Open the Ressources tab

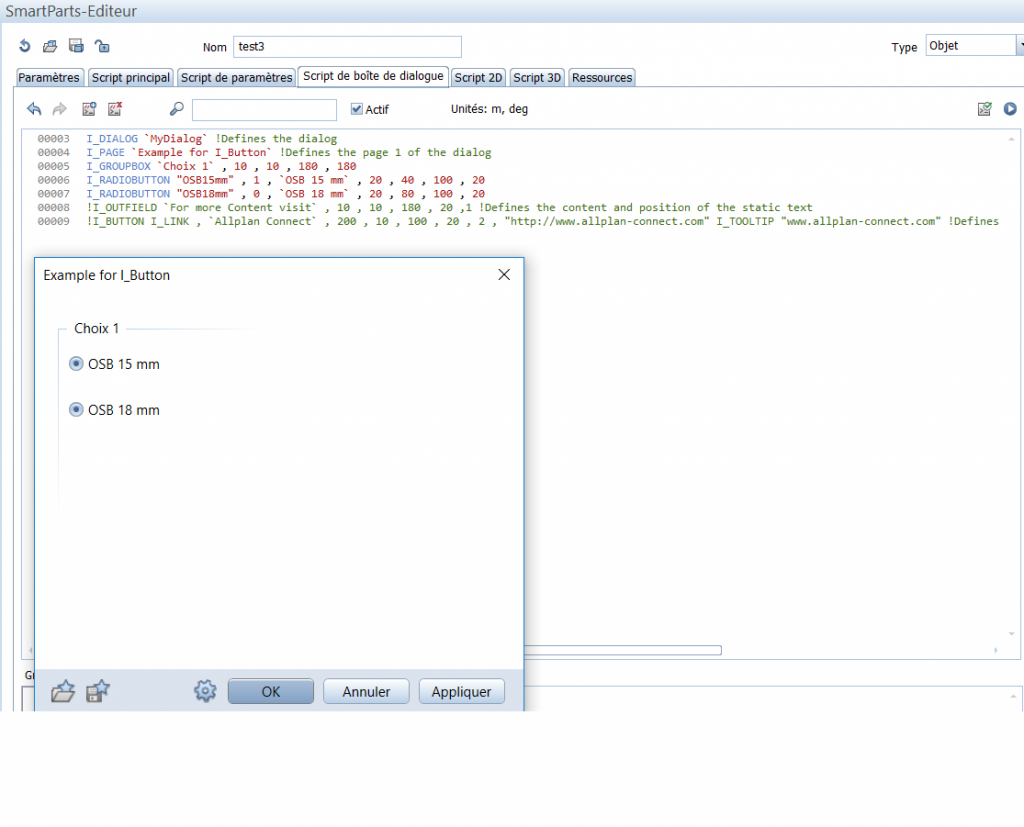coord(601,77)
